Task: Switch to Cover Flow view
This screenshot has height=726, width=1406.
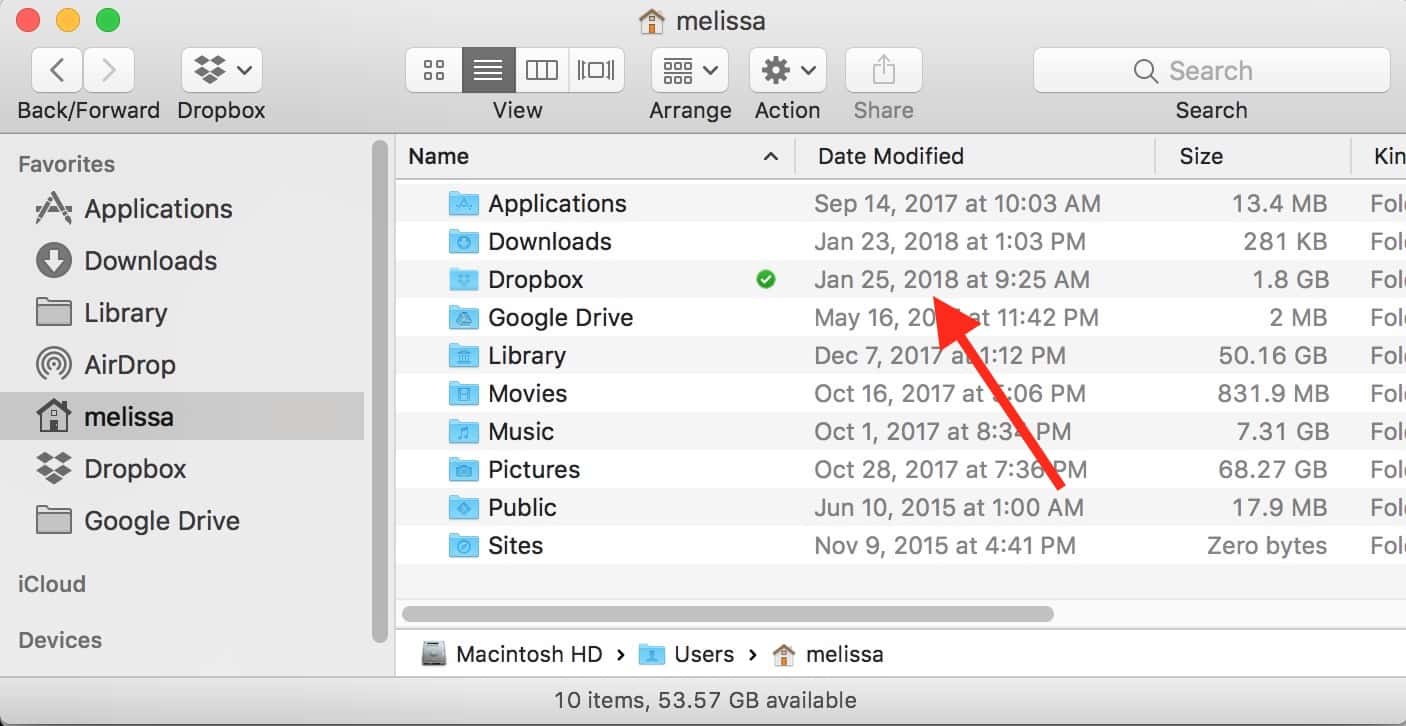Action: click(597, 70)
